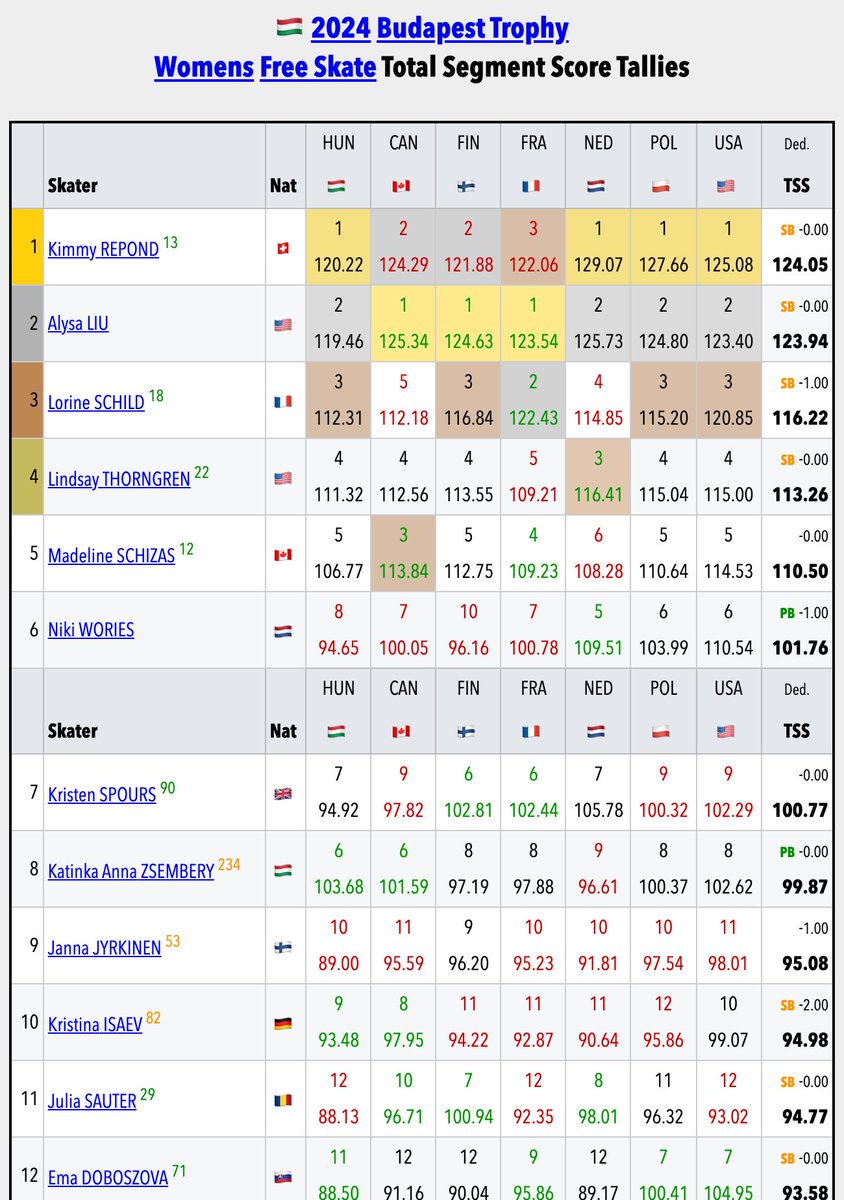Click the Netherlands flag in first table header
Image resolution: width=844 pixels, height=1200 pixels.
pos(598,186)
